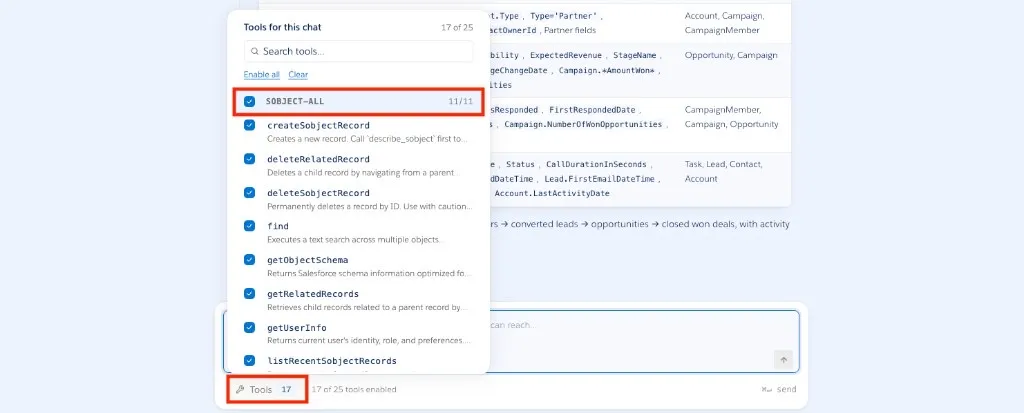
Task: Click the 11/11 count on SOBJECT-ALL row
Action: point(460,101)
